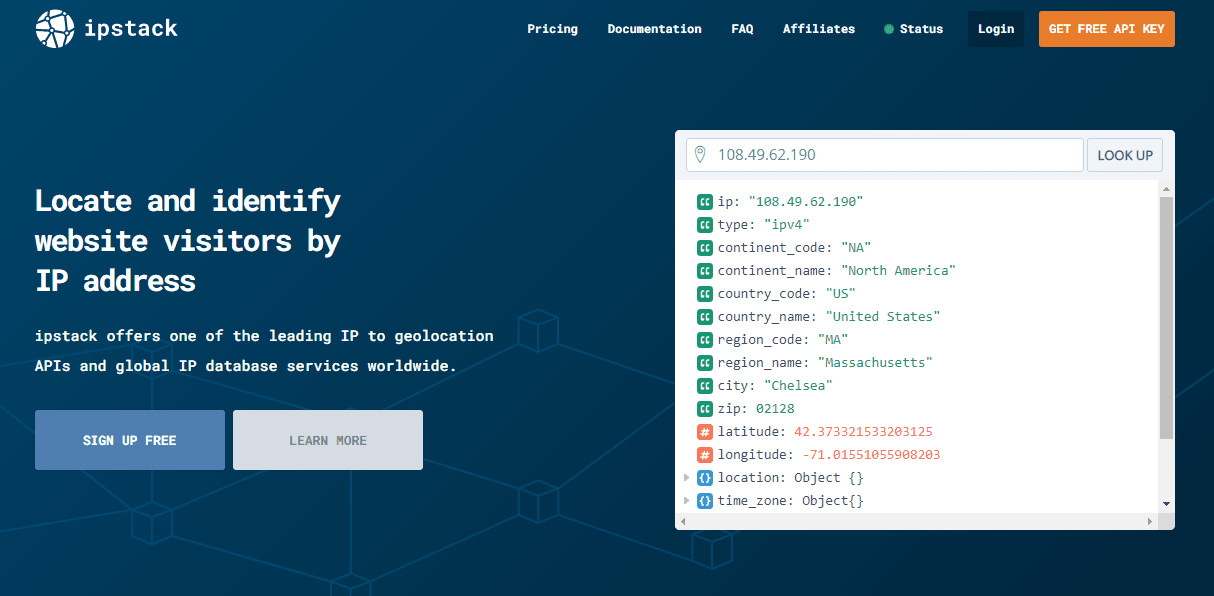Image resolution: width=1214 pixels, height=596 pixels.
Task: Open the Pricing page
Action: [553, 29]
